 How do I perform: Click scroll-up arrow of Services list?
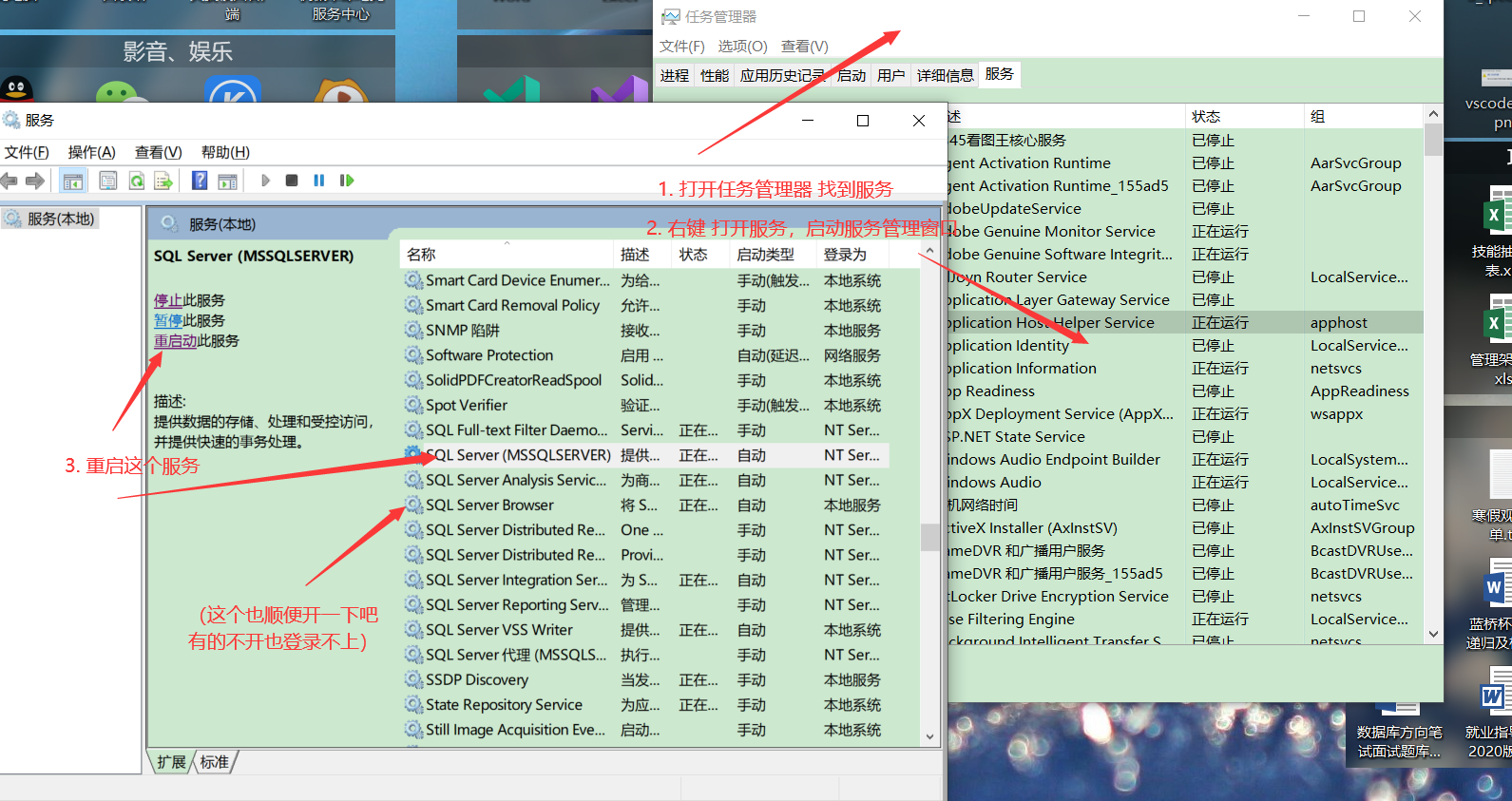(929, 251)
